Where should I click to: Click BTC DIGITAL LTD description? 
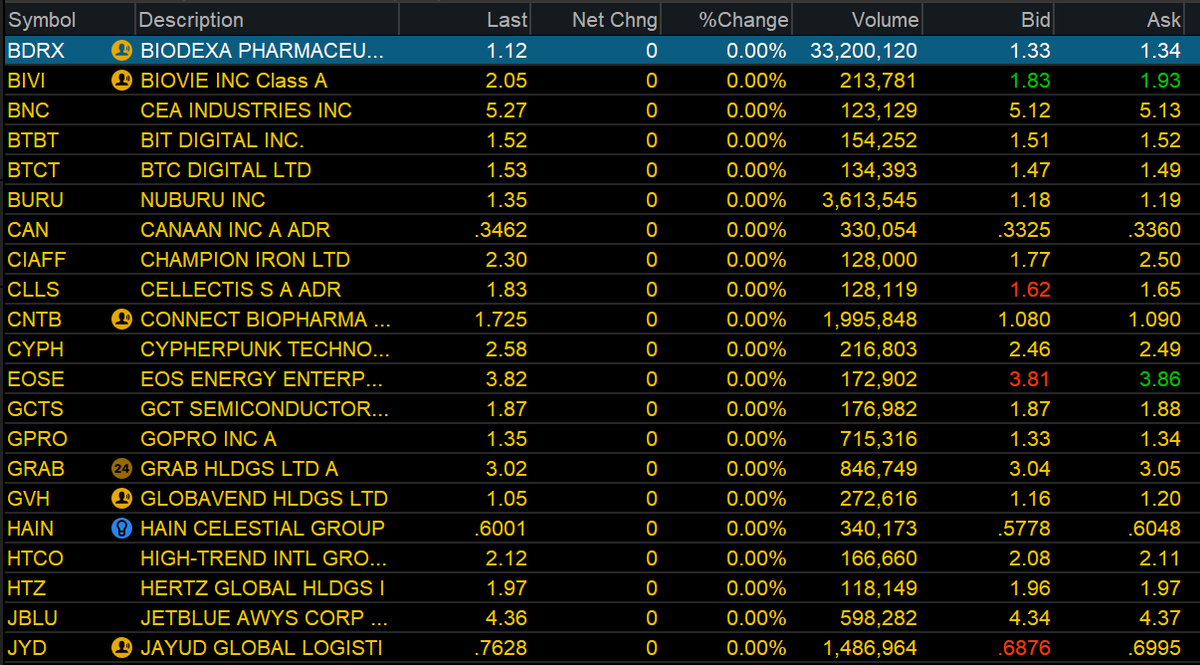pos(226,170)
